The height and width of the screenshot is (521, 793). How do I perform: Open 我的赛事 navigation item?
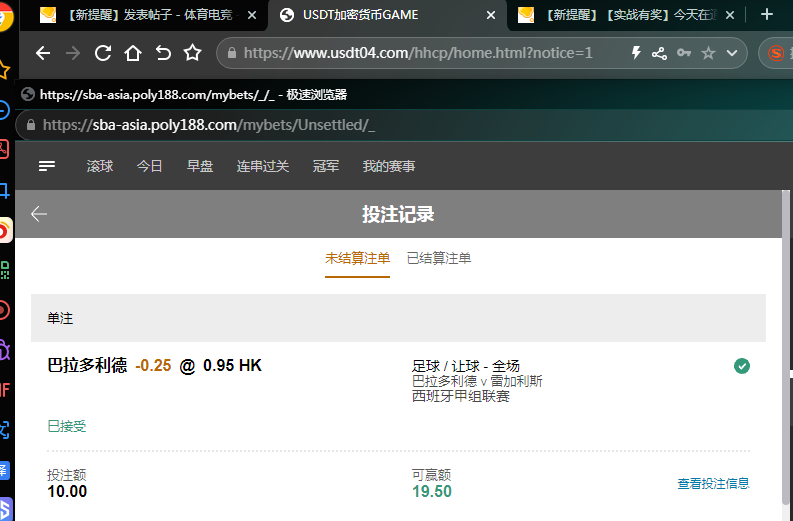point(389,166)
